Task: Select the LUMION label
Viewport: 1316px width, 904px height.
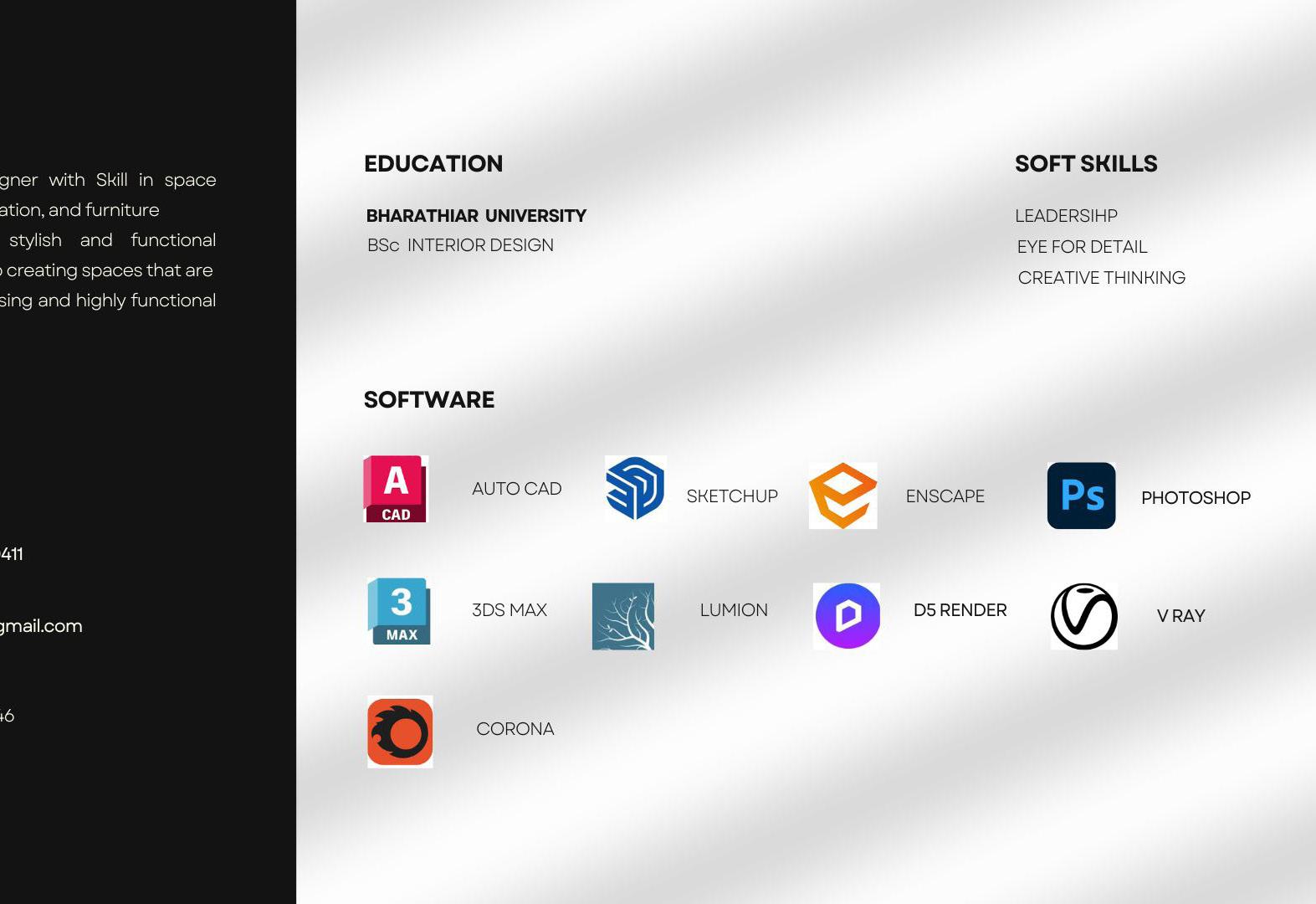Action: pyautogui.click(x=734, y=610)
